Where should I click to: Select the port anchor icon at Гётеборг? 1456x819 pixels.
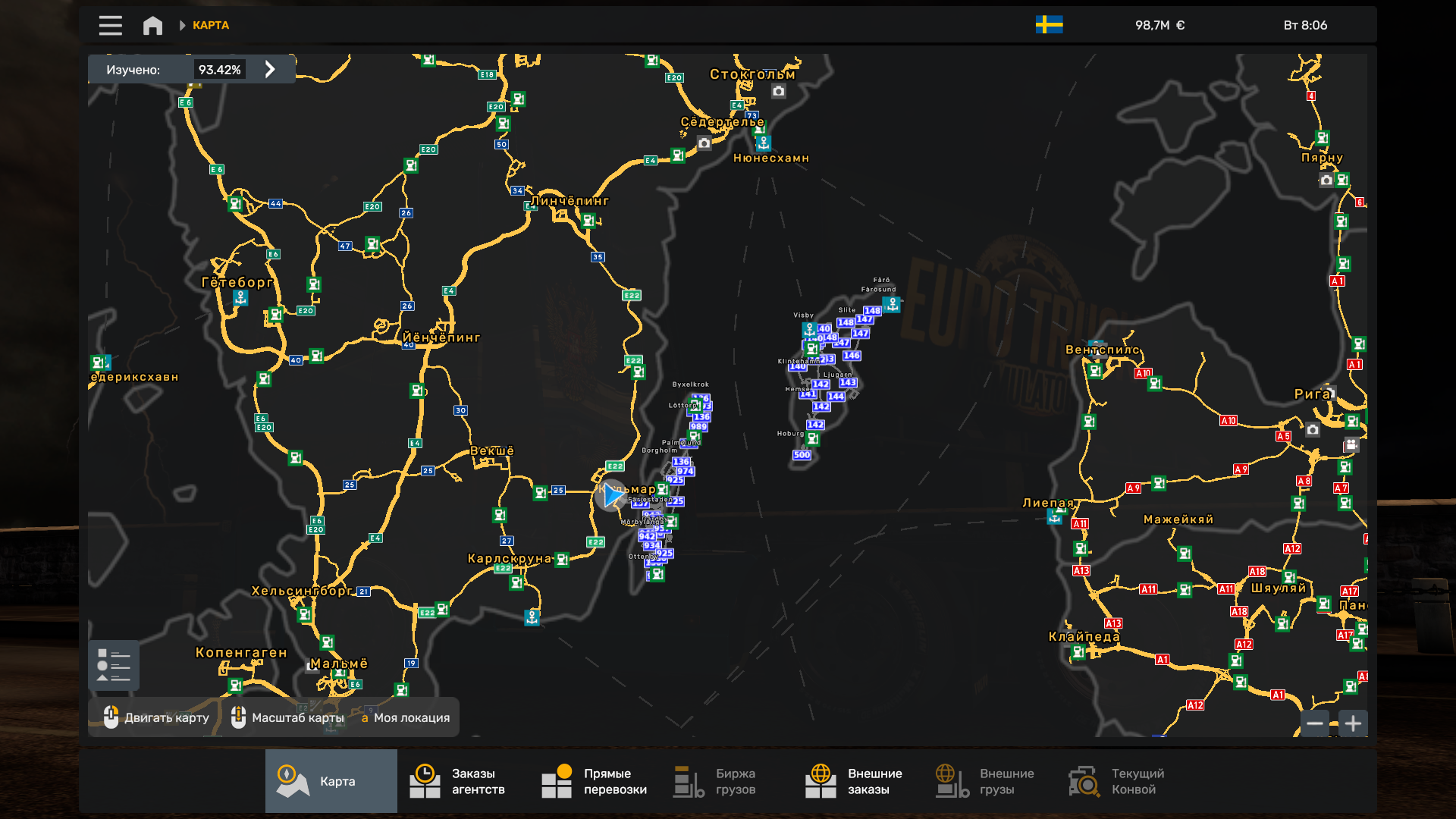click(x=240, y=298)
